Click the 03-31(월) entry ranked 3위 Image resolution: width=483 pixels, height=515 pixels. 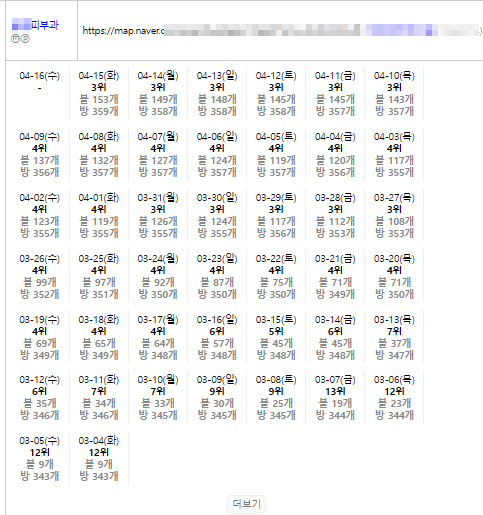(x=158, y=215)
